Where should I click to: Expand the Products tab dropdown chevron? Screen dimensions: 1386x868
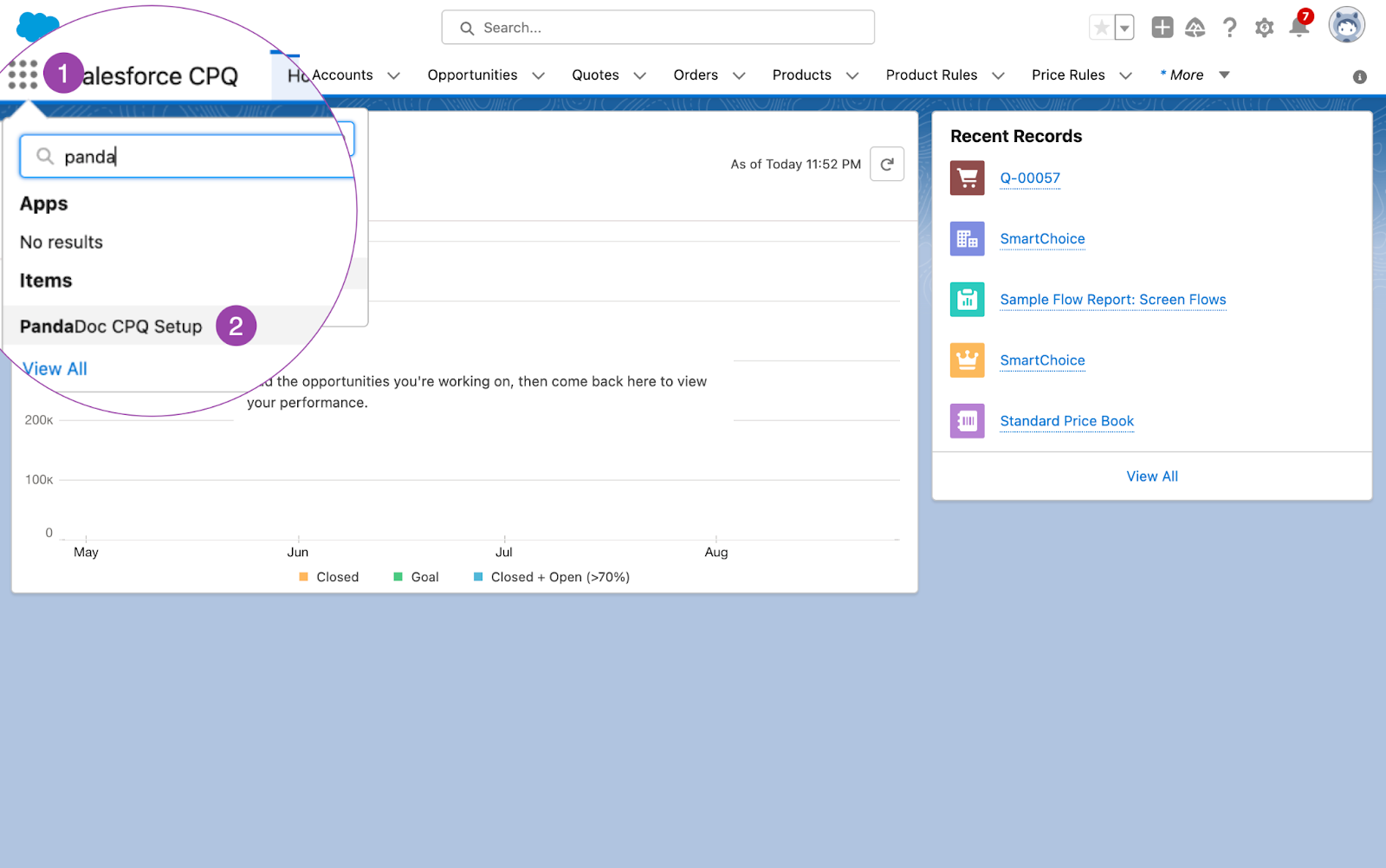[852, 75]
